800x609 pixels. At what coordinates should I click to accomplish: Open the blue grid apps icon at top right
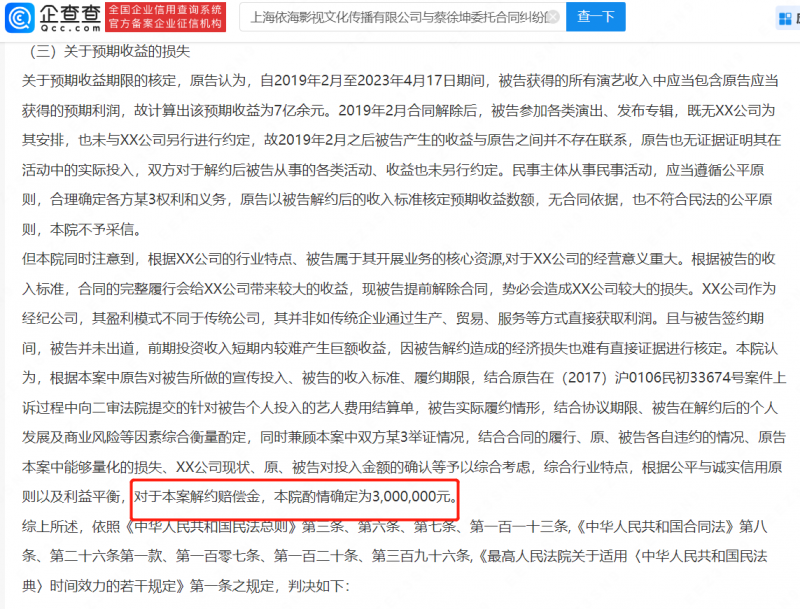(x=785, y=19)
